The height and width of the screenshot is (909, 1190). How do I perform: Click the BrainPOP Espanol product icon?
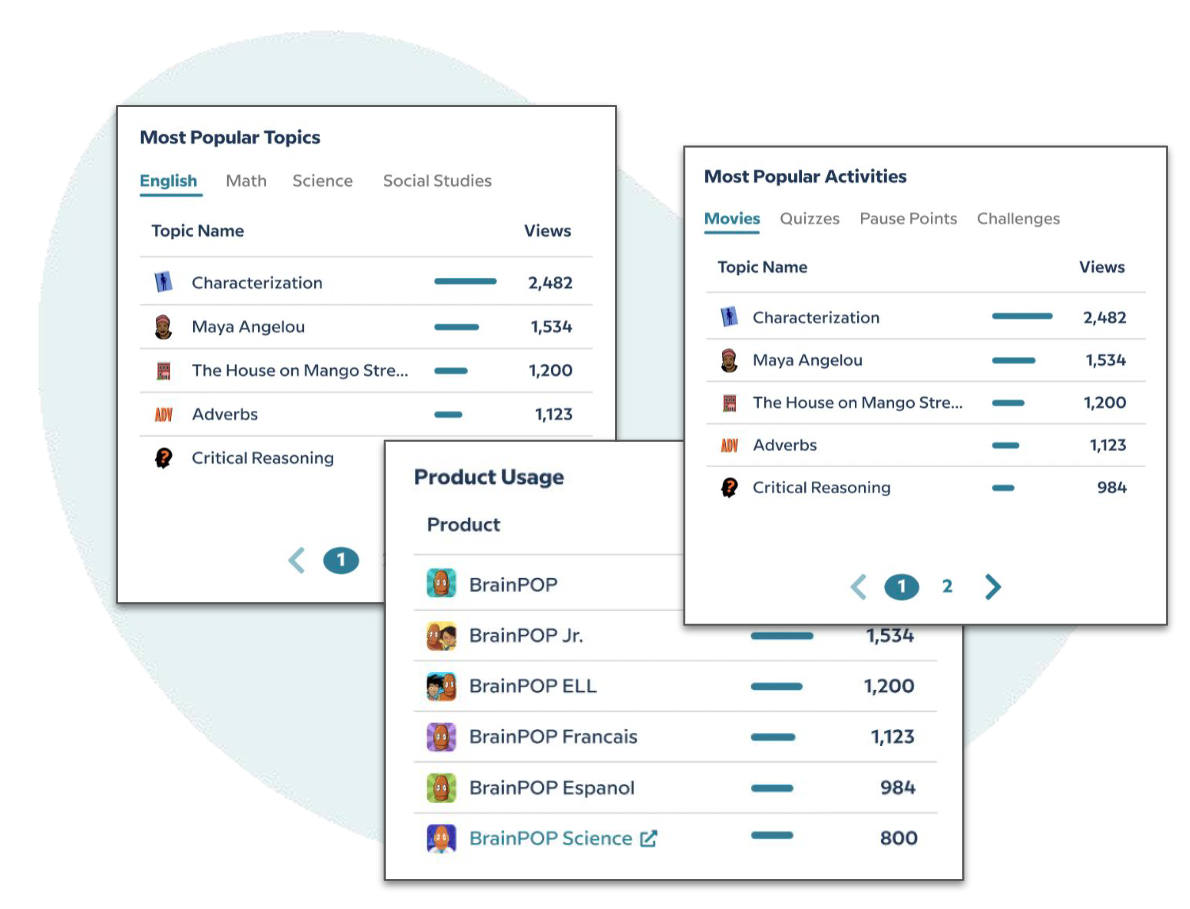[x=441, y=788]
